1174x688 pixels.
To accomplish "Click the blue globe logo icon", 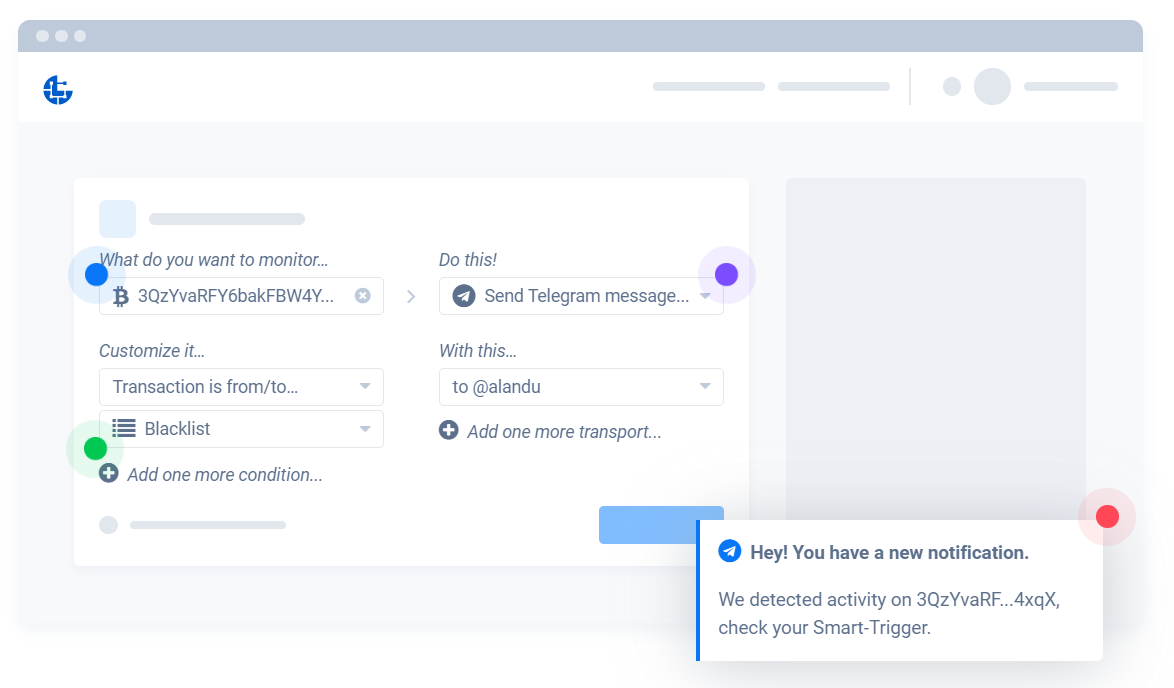I will pyautogui.click(x=58, y=90).
